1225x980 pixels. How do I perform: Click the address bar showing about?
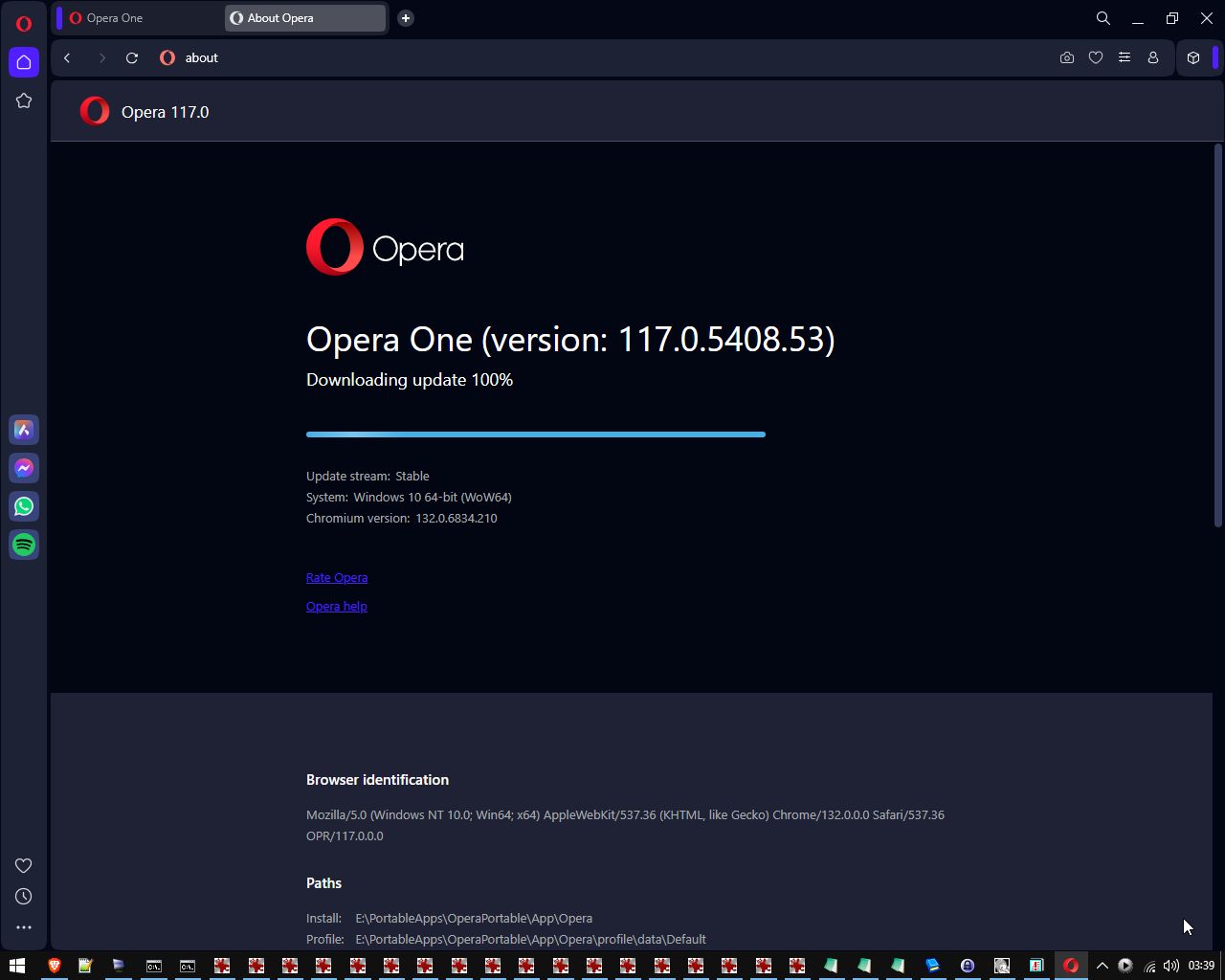pos(574,58)
